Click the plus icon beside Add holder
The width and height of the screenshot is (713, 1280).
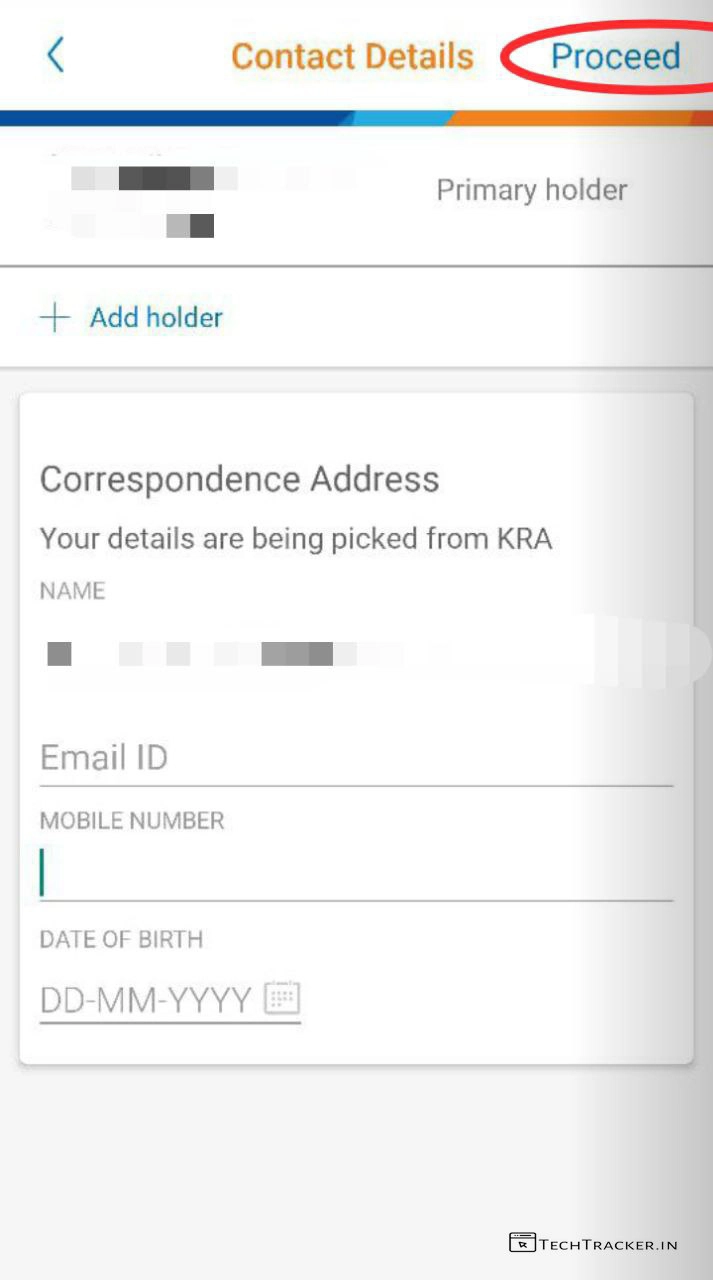pyautogui.click(x=55, y=318)
